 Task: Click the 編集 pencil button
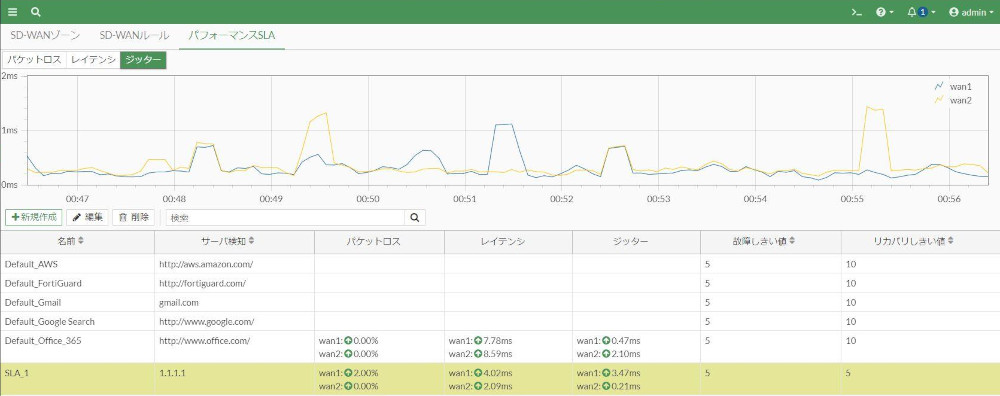[87, 217]
